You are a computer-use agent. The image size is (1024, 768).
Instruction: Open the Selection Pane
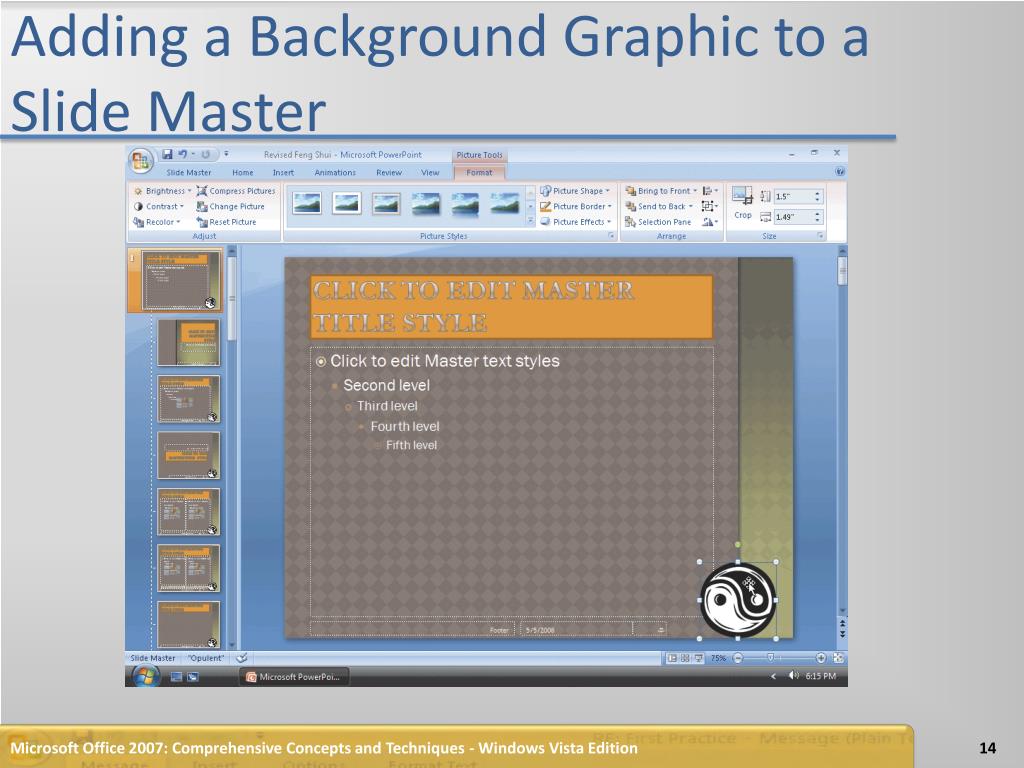coord(658,222)
